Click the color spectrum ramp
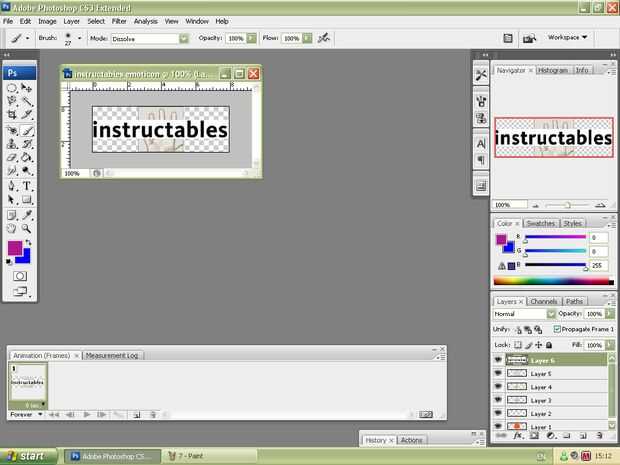Image resolution: width=620 pixels, height=465 pixels. [554, 282]
